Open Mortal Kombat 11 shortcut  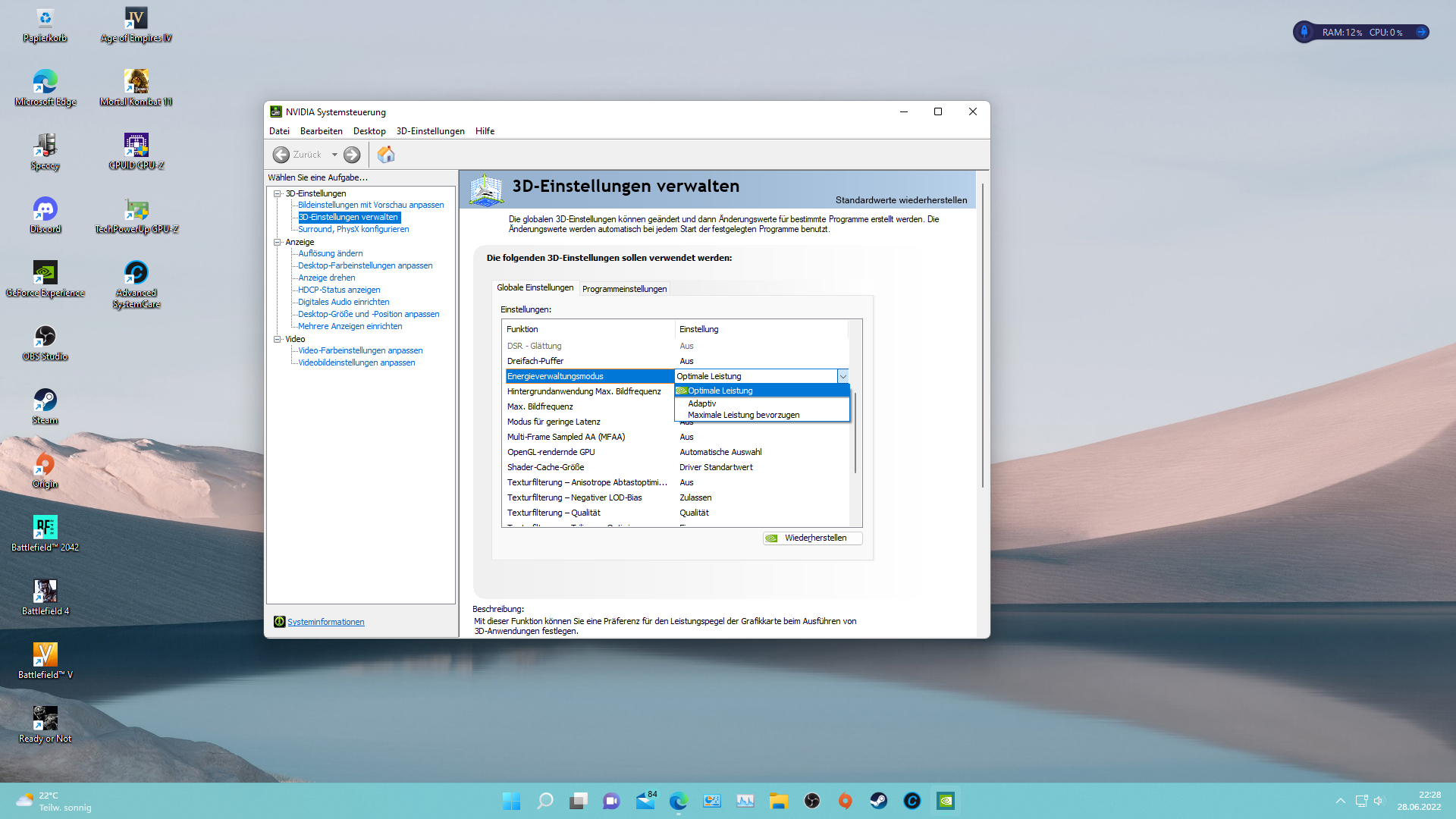pyautogui.click(x=136, y=89)
